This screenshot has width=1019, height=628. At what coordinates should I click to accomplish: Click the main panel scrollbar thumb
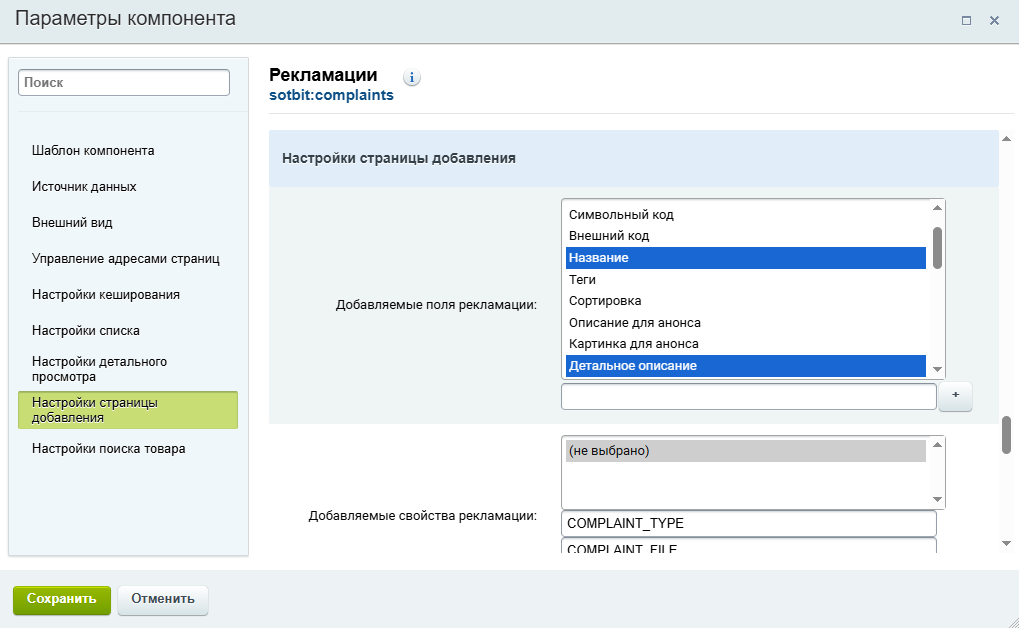pos(1007,435)
